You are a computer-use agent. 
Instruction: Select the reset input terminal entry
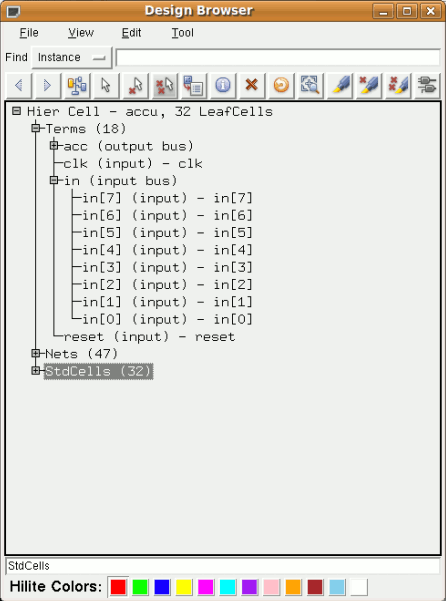click(149, 337)
